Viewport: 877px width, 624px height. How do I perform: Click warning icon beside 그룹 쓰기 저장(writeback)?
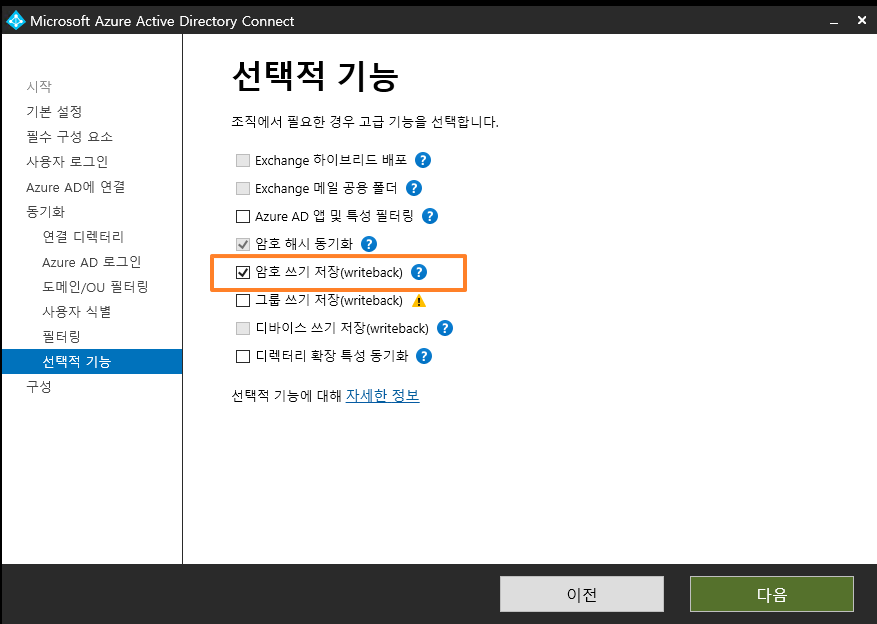coord(419,301)
